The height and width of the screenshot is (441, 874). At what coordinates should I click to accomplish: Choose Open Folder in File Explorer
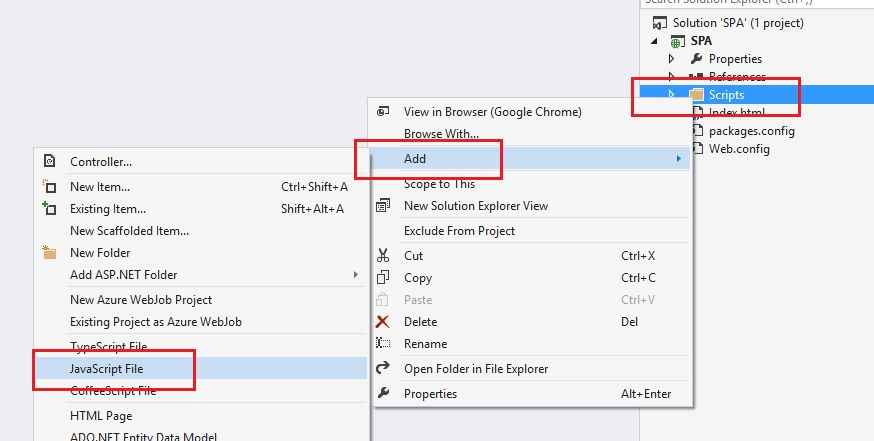475,369
